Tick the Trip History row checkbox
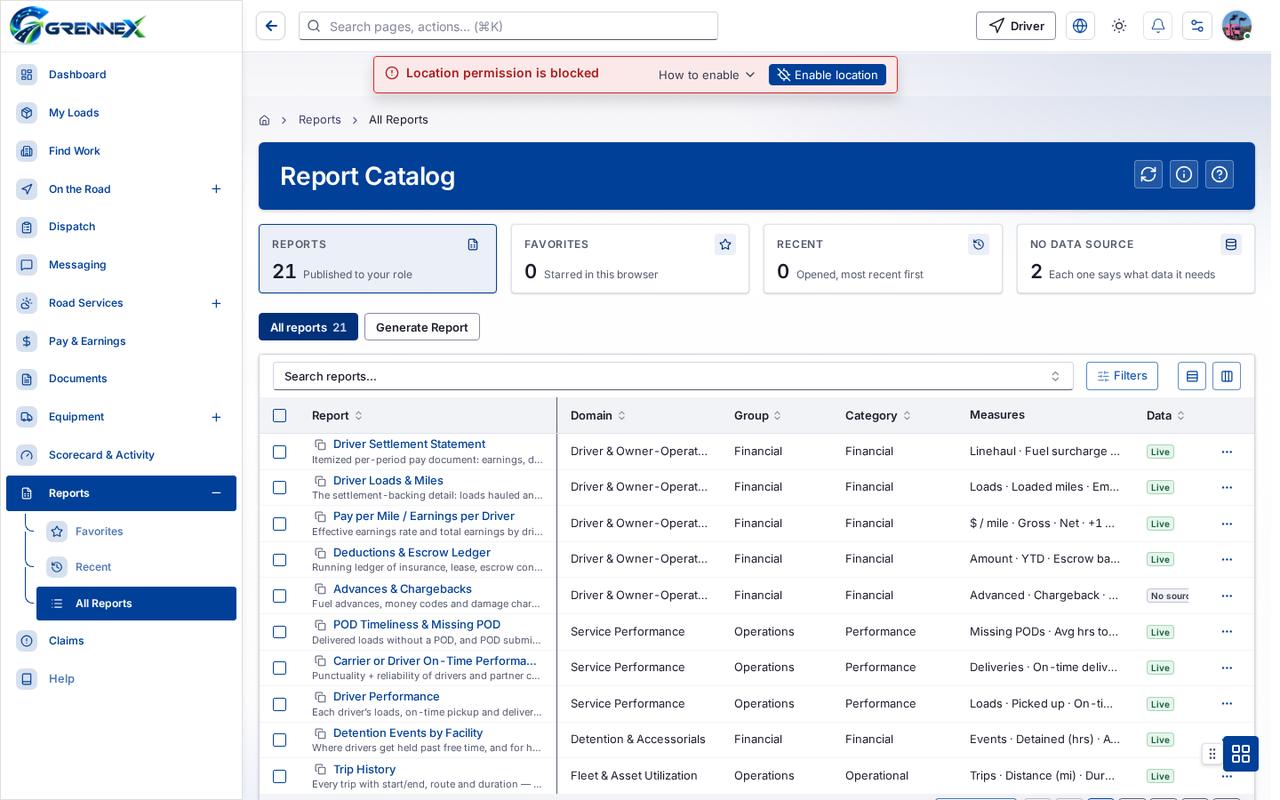 280,776
